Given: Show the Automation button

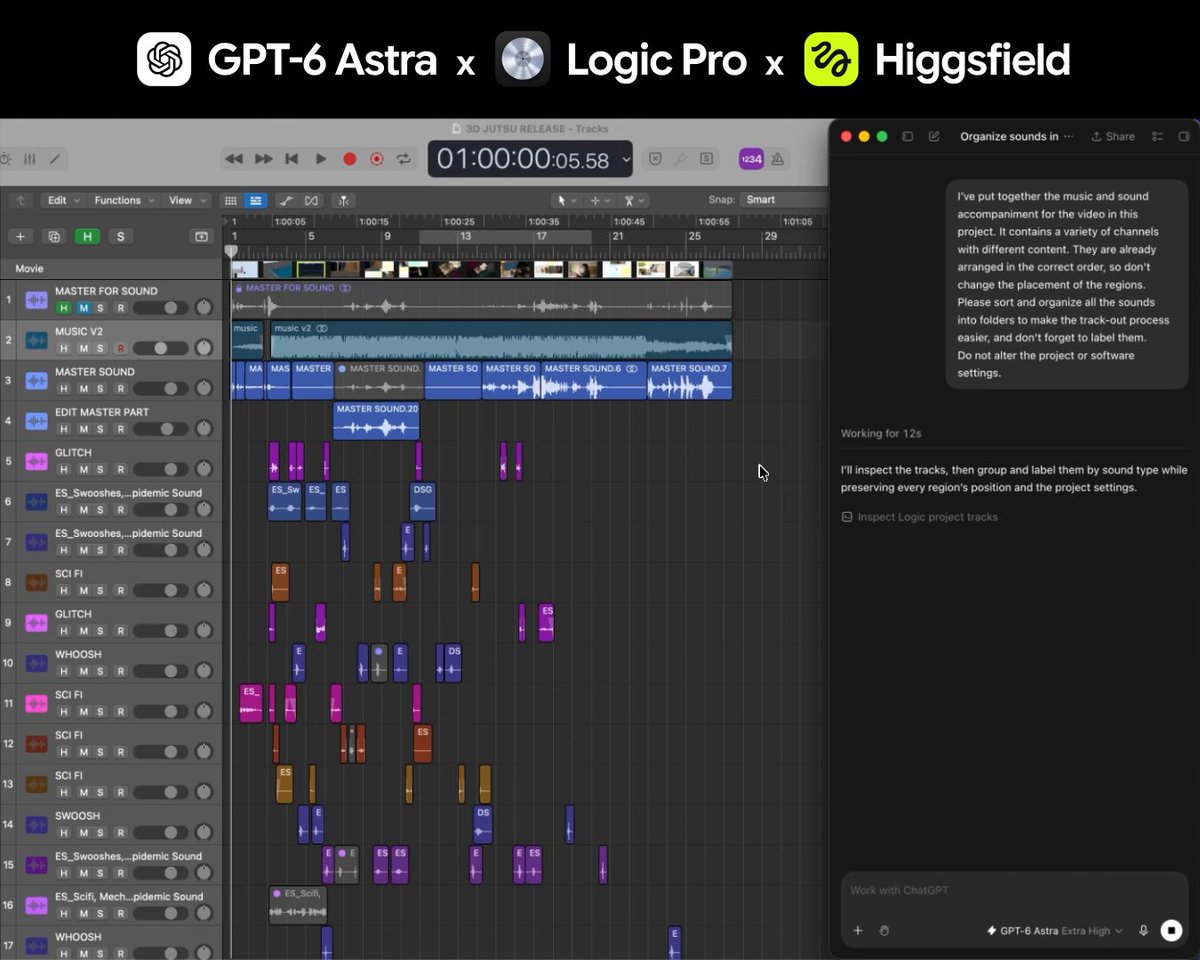Looking at the screenshot, I should coord(286,200).
